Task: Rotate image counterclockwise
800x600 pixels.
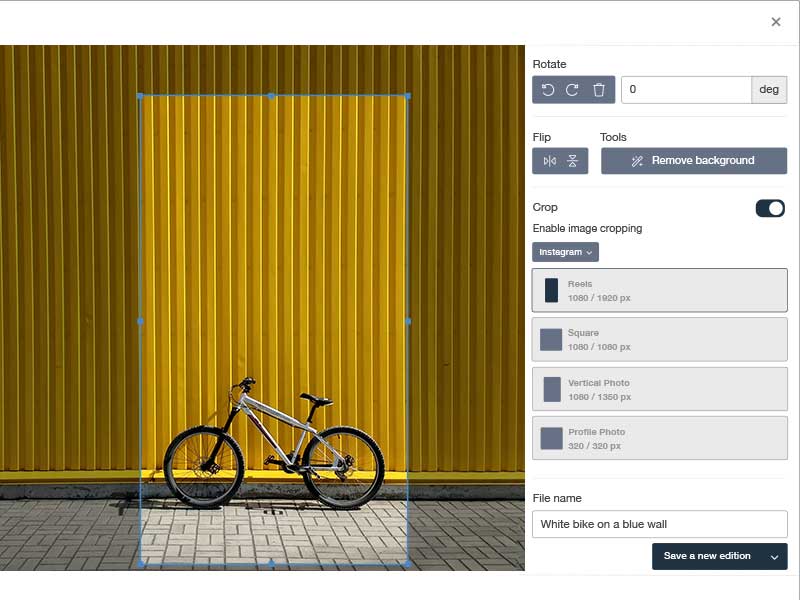Action: (548, 90)
